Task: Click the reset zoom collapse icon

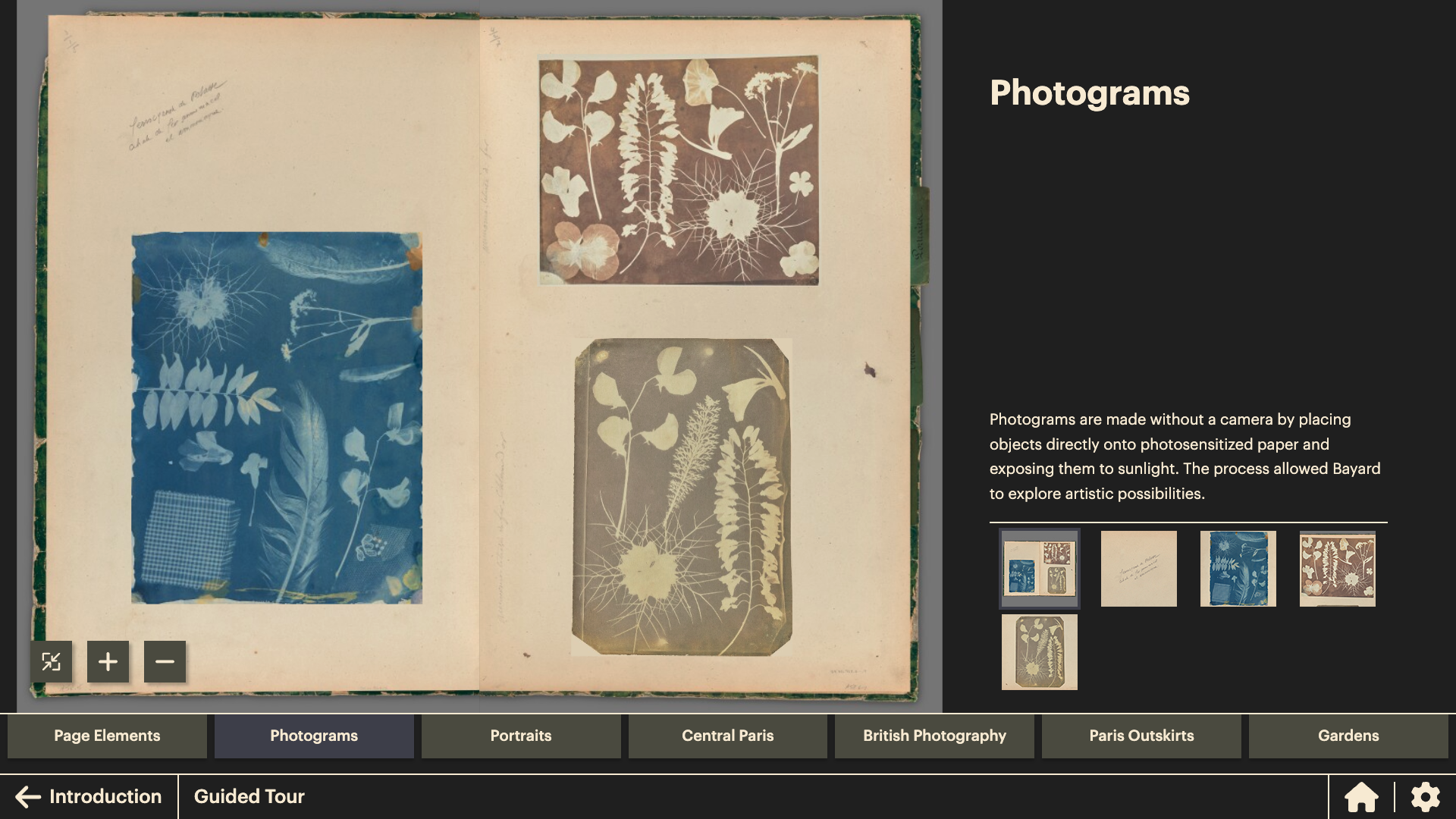Action: point(52,662)
